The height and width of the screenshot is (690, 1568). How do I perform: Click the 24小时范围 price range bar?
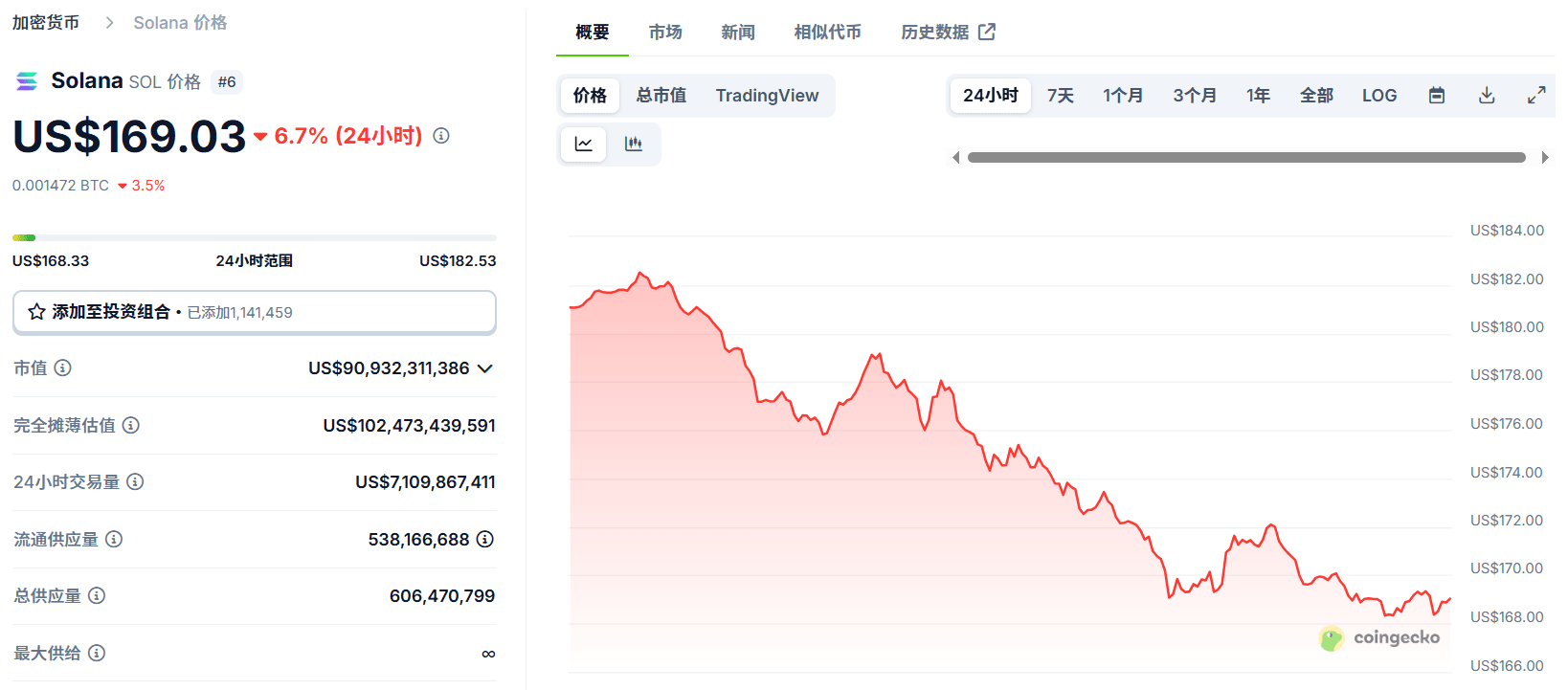point(255,237)
